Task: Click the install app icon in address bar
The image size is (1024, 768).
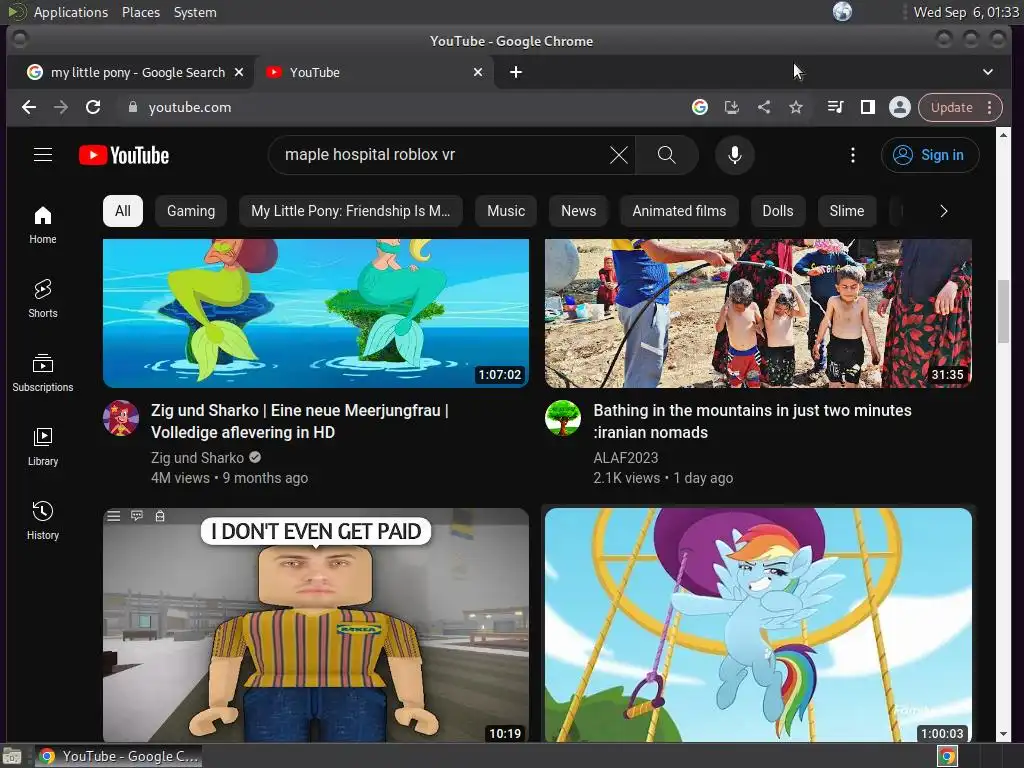Action: coord(731,107)
